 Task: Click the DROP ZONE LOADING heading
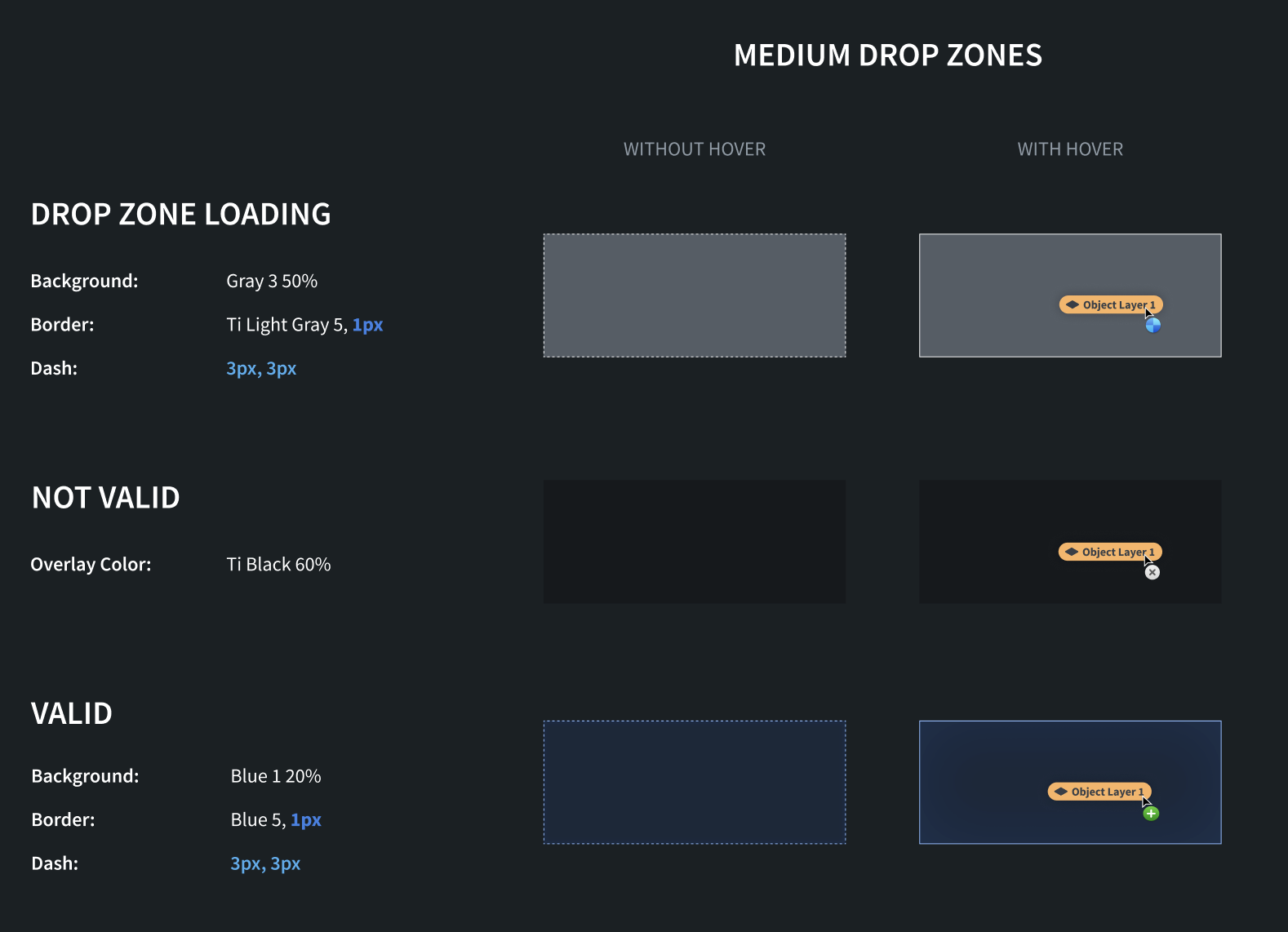(x=181, y=214)
